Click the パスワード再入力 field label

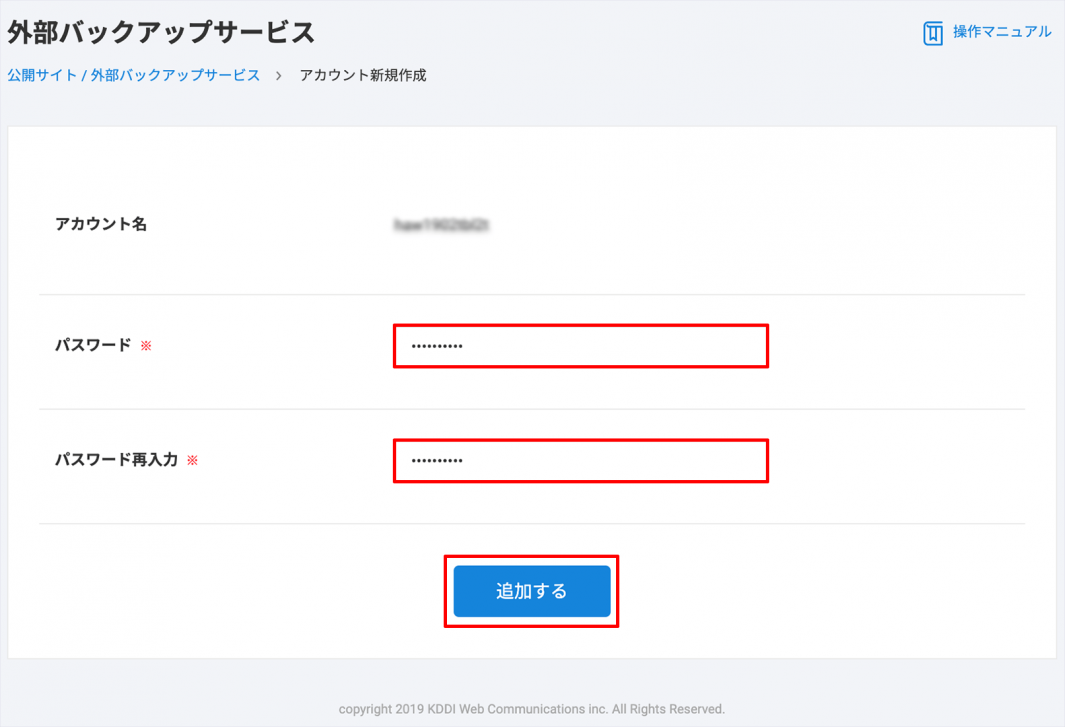[x=116, y=460]
